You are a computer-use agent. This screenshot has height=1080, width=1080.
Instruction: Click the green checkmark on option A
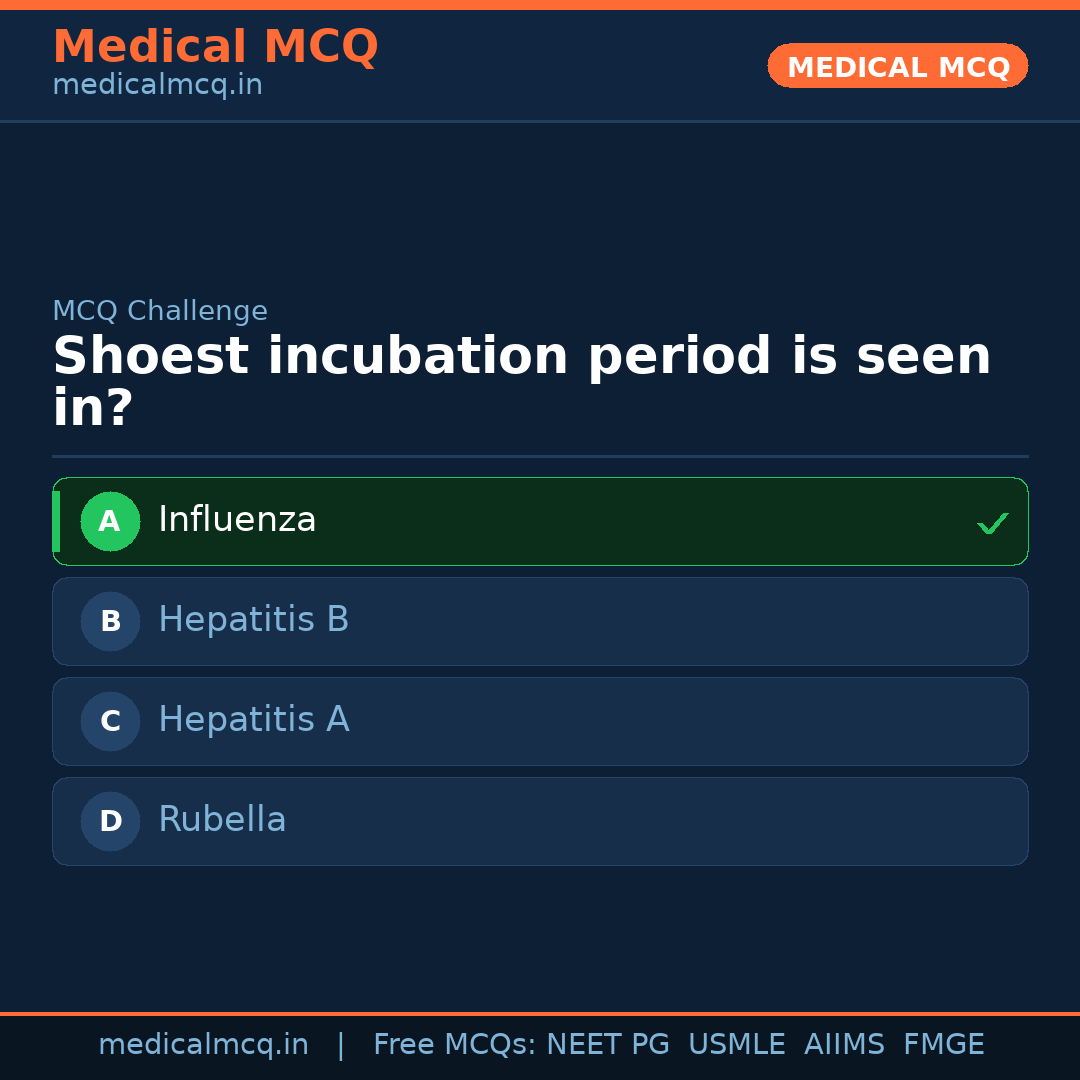[x=992, y=522]
